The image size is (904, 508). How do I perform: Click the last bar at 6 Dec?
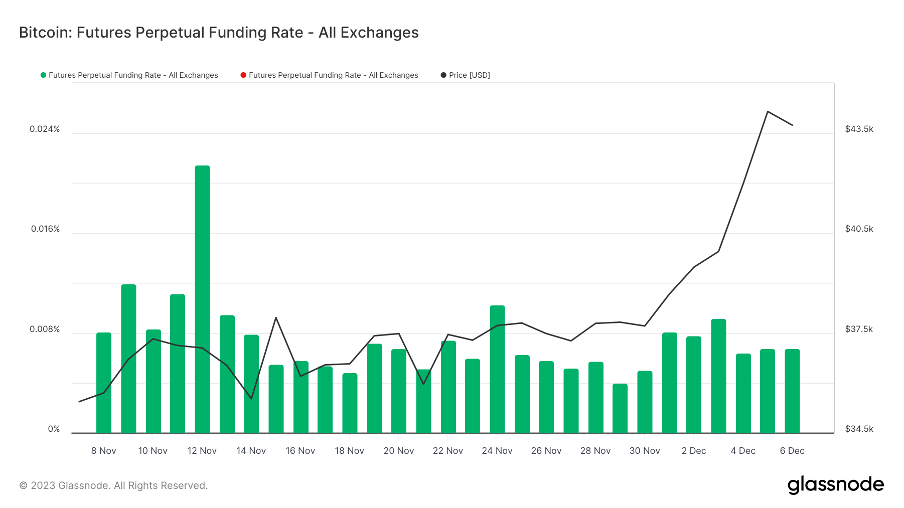point(792,390)
